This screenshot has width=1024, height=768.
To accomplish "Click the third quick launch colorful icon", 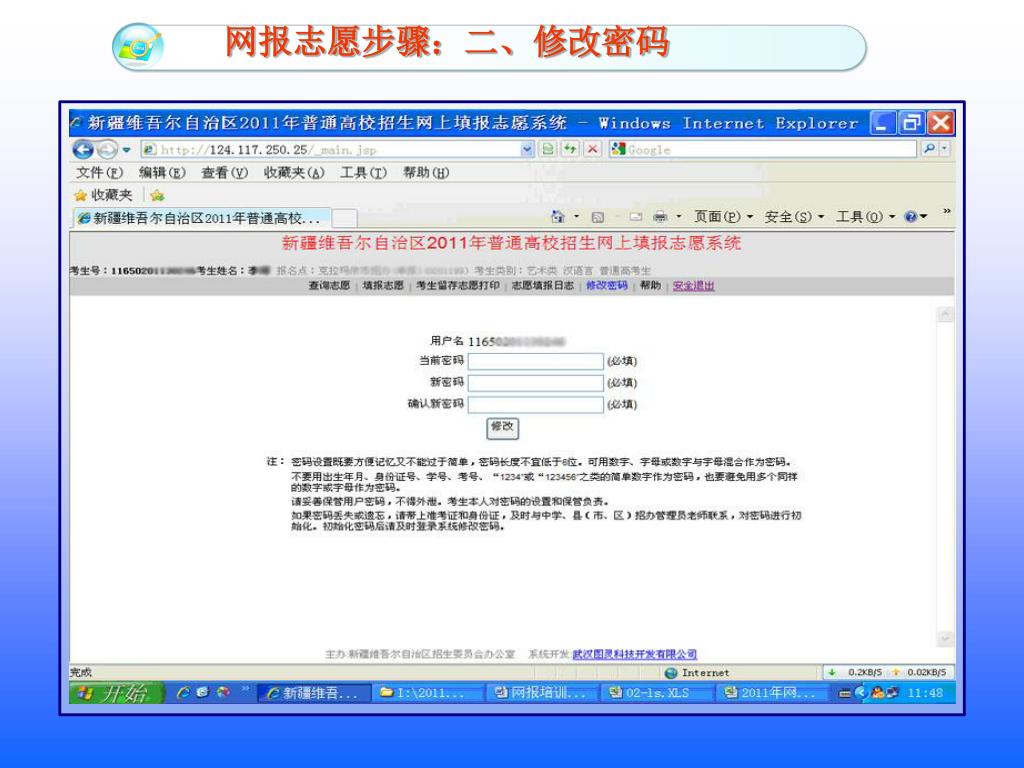I will pyautogui.click(x=224, y=692).
